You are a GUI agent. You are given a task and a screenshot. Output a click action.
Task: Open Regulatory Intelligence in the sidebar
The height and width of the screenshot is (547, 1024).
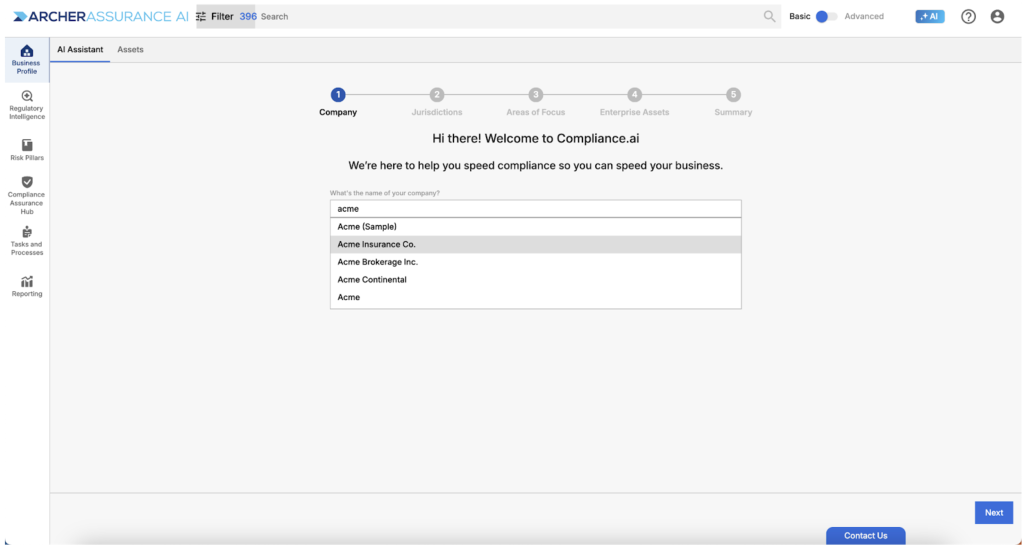tap(27, 105)
